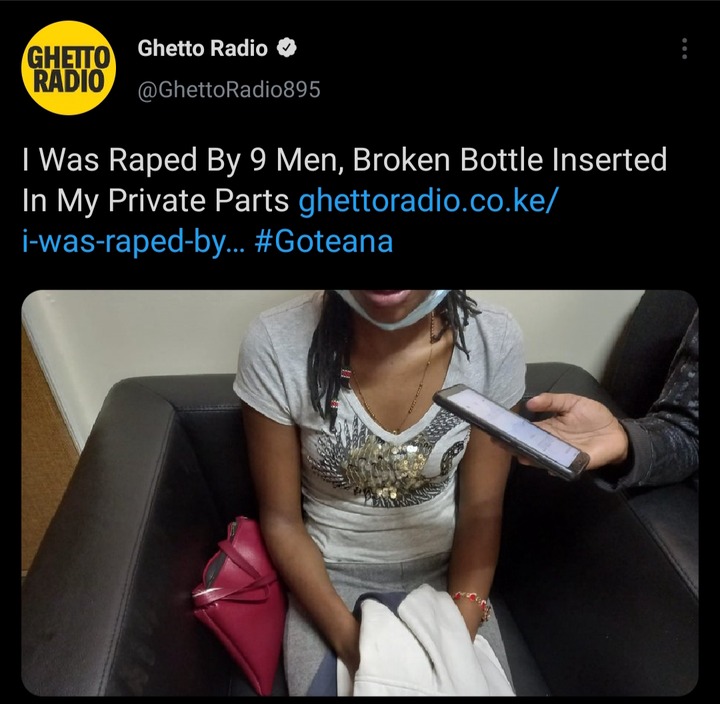Visit the @GhettoRadio895 handle
This screenshot has width=720, height=704.
[x=229, y=90]
